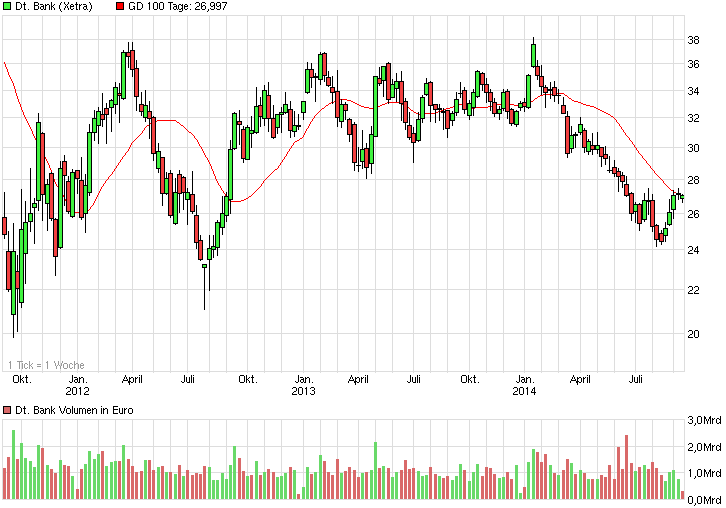Viewport: 726px width, 508px height.
Task: Click the tallest red volume bar near July 2014
Action: point(626,467)
